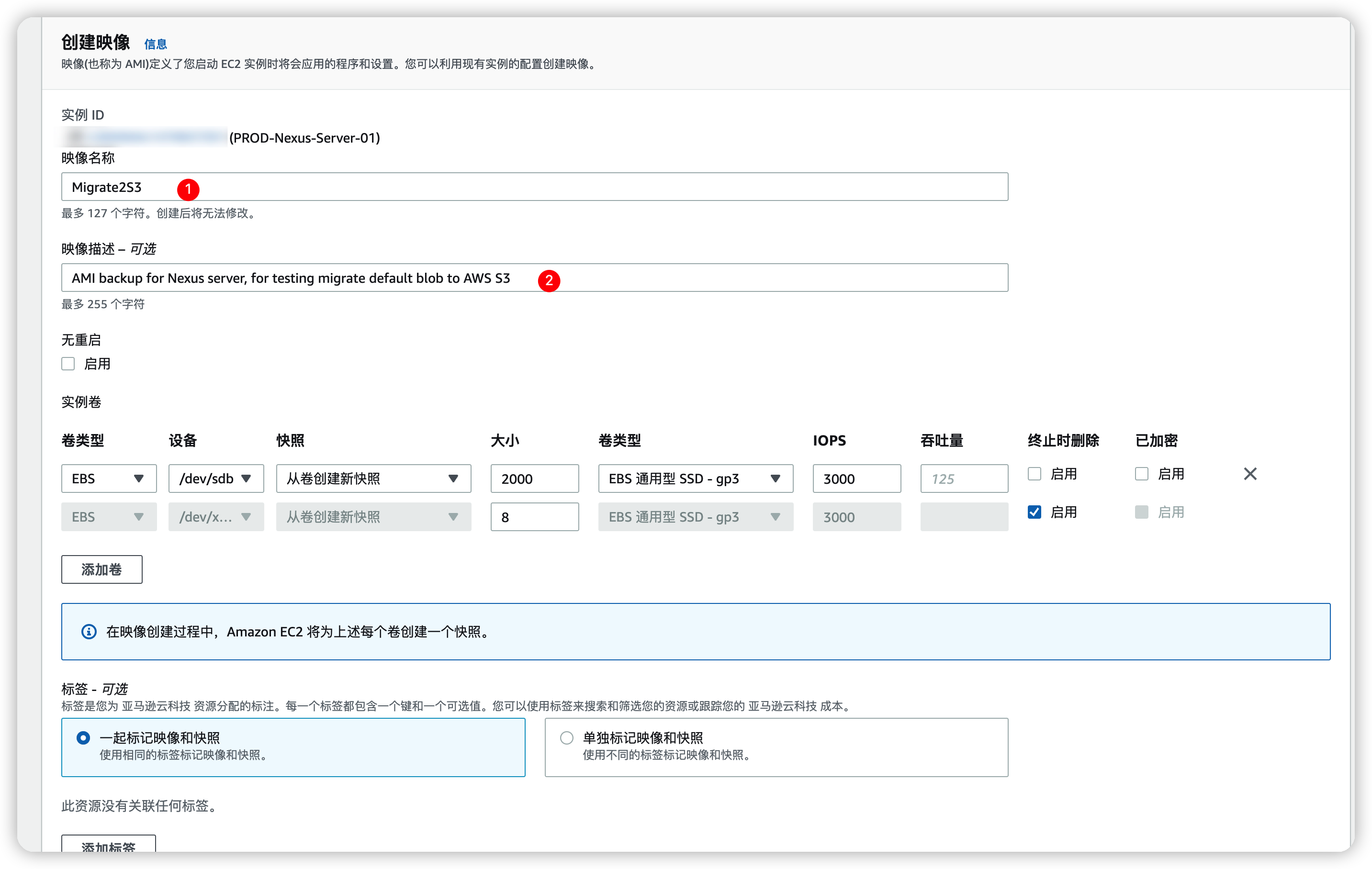The image size is (1372, 869).
Task: Open the EBS volume type dropdown in first row
Action: tap(108, 479)
